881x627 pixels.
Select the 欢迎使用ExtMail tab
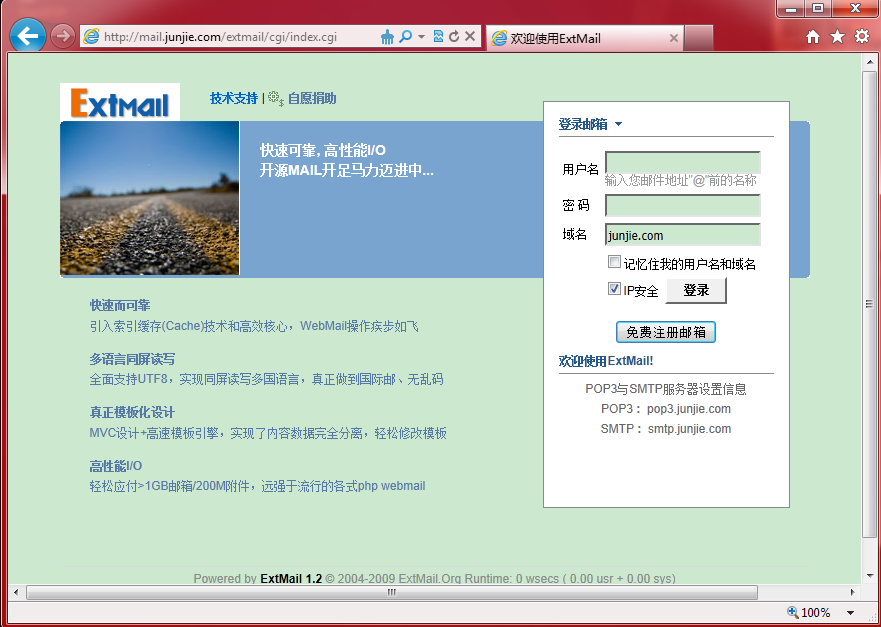pyautogui.click(x=584, y=38)
